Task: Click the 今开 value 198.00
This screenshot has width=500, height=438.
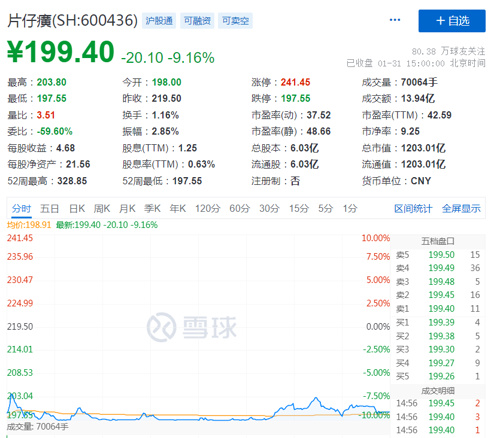Action: [166, 82]
